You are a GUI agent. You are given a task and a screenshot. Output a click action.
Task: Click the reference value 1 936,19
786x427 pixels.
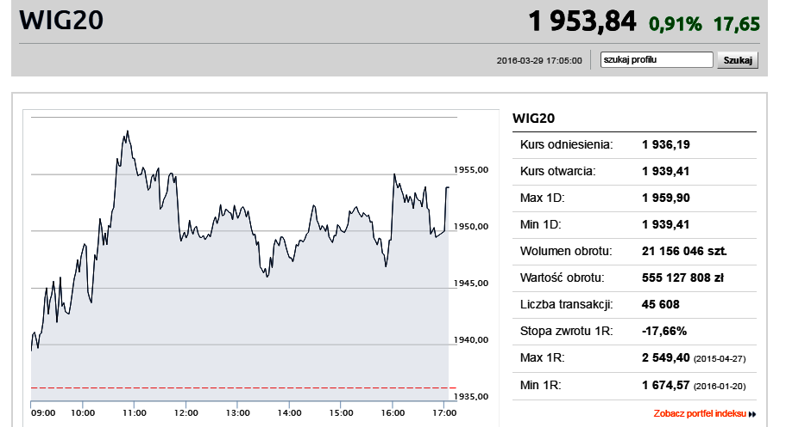pyautogui.click(x=666, y=145)
